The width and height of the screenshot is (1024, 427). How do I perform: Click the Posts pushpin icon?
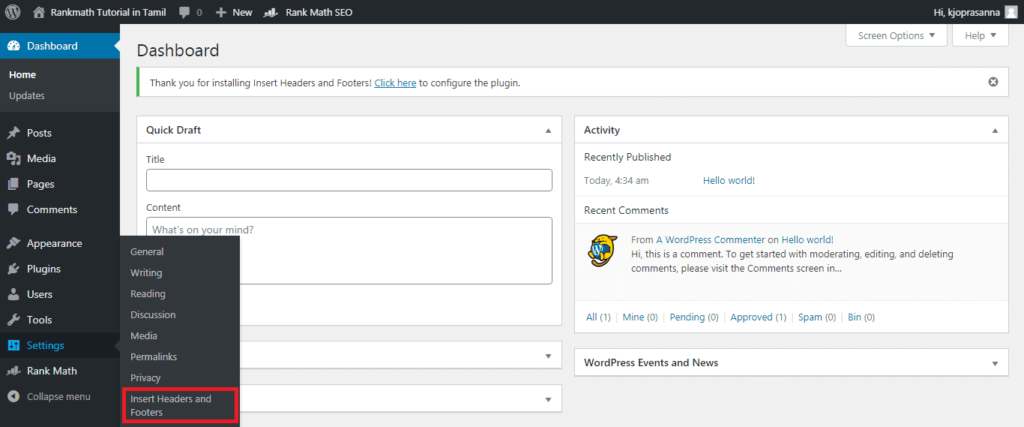coord(13,133)
